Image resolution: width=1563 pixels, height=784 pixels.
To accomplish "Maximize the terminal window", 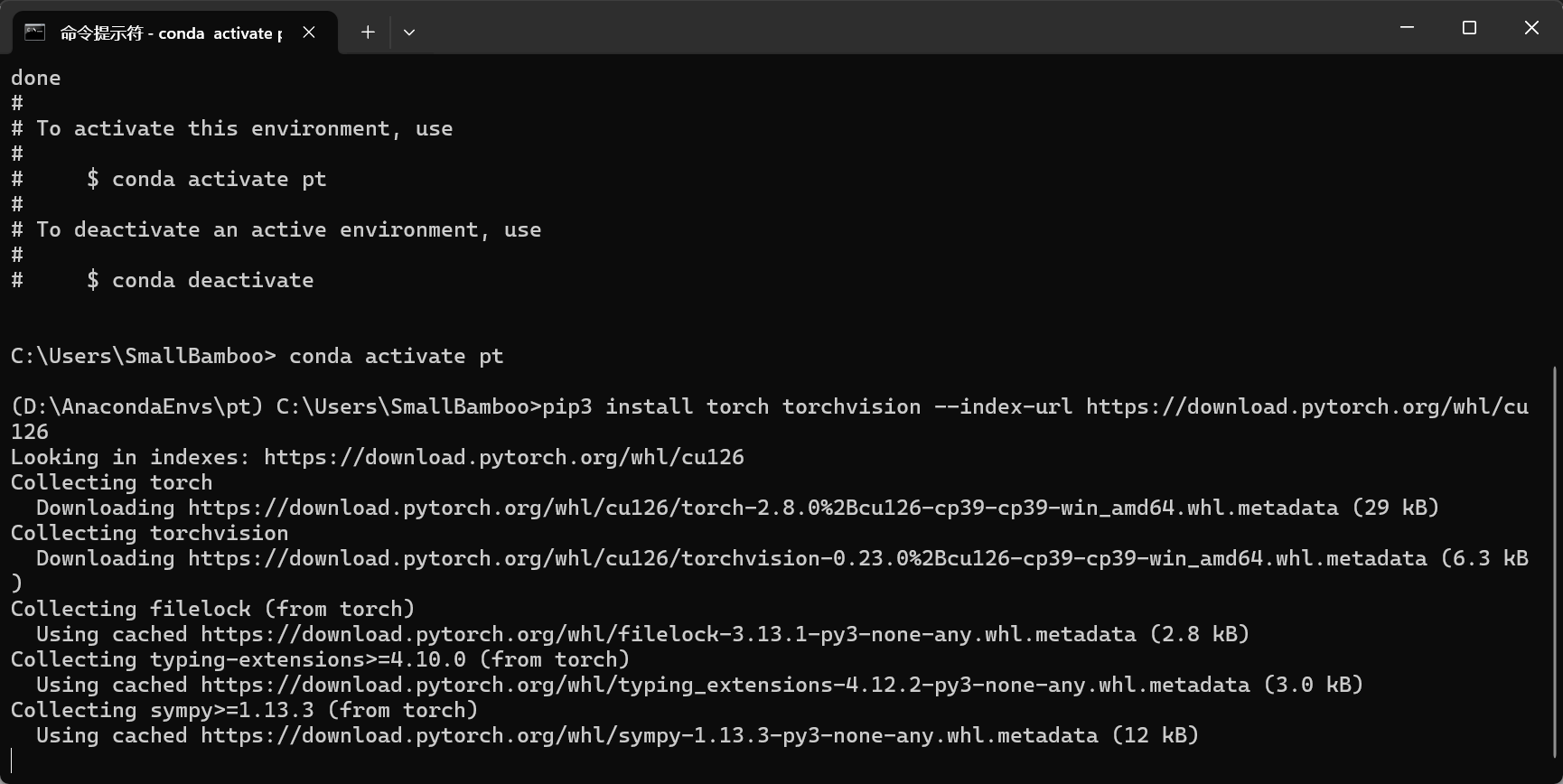I will click(x=1469, y=28).
